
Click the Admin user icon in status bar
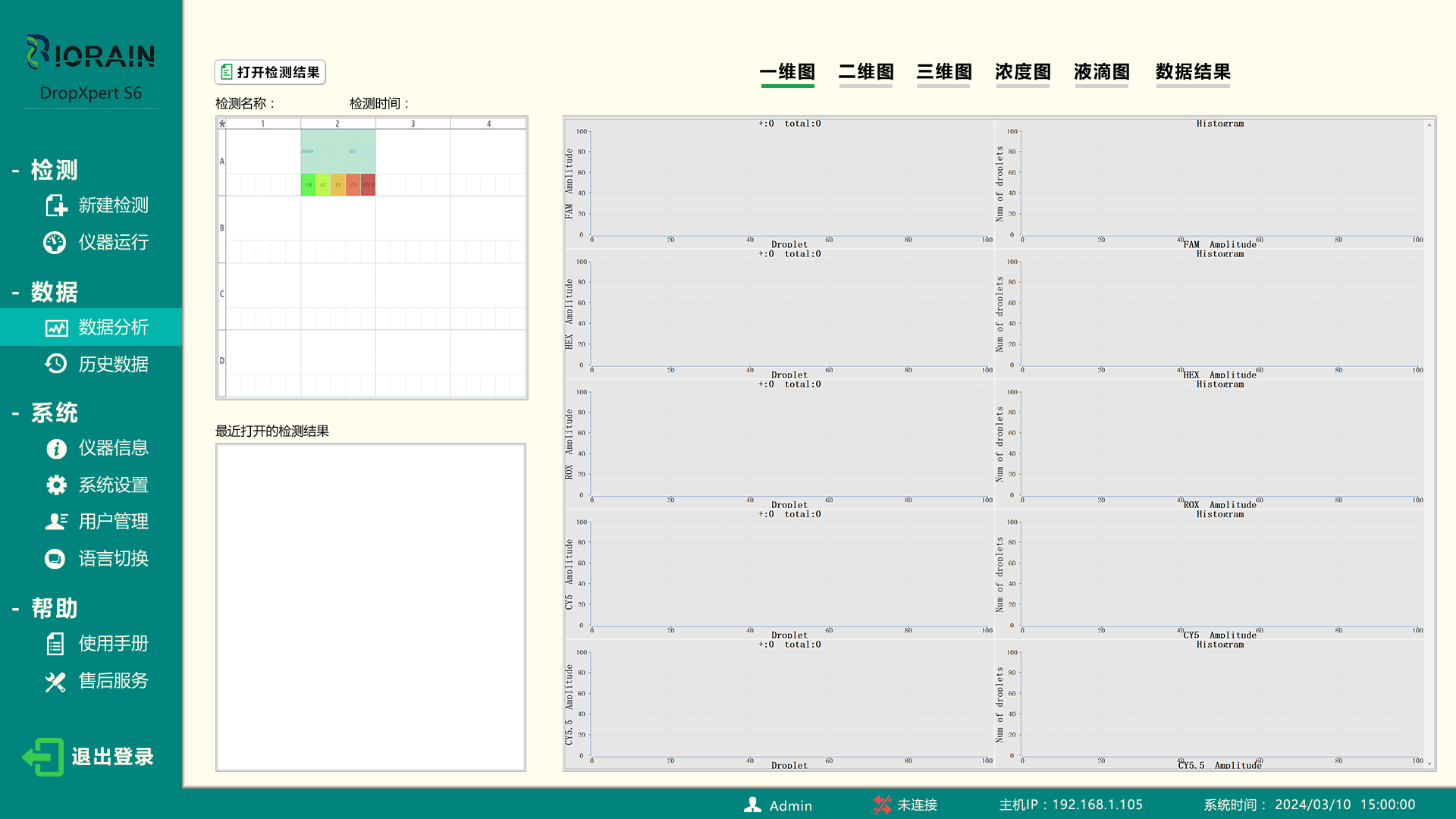(752, 805)
